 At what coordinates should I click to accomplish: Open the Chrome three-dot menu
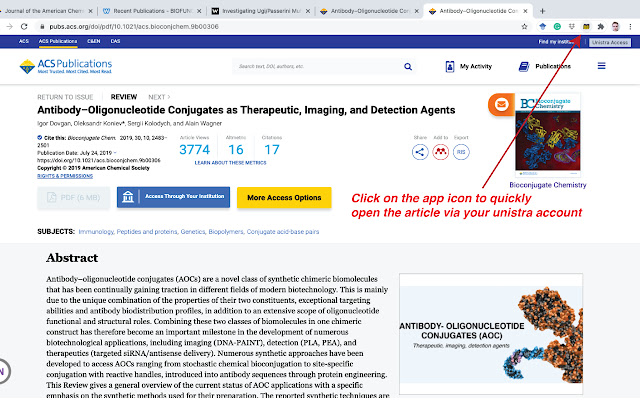click(x=631, y=27)
